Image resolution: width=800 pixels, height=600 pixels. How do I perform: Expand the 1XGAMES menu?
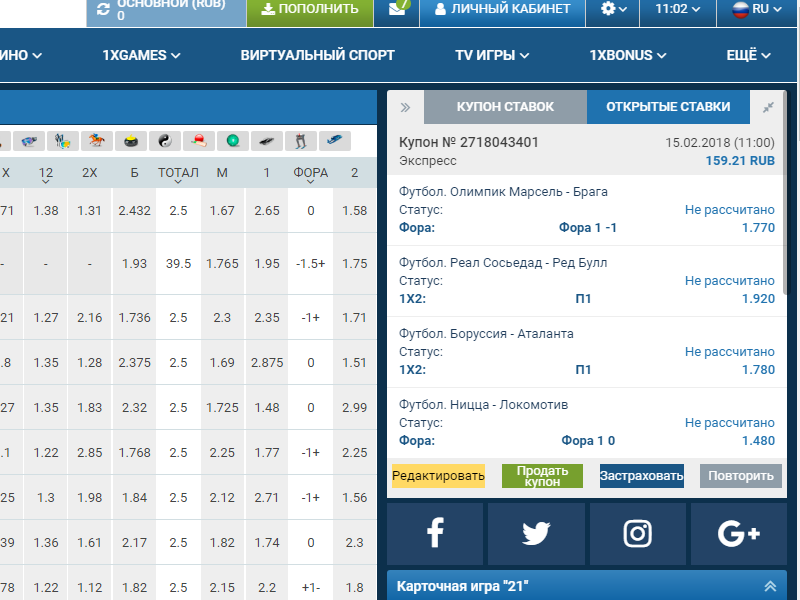tap(141, 55)
